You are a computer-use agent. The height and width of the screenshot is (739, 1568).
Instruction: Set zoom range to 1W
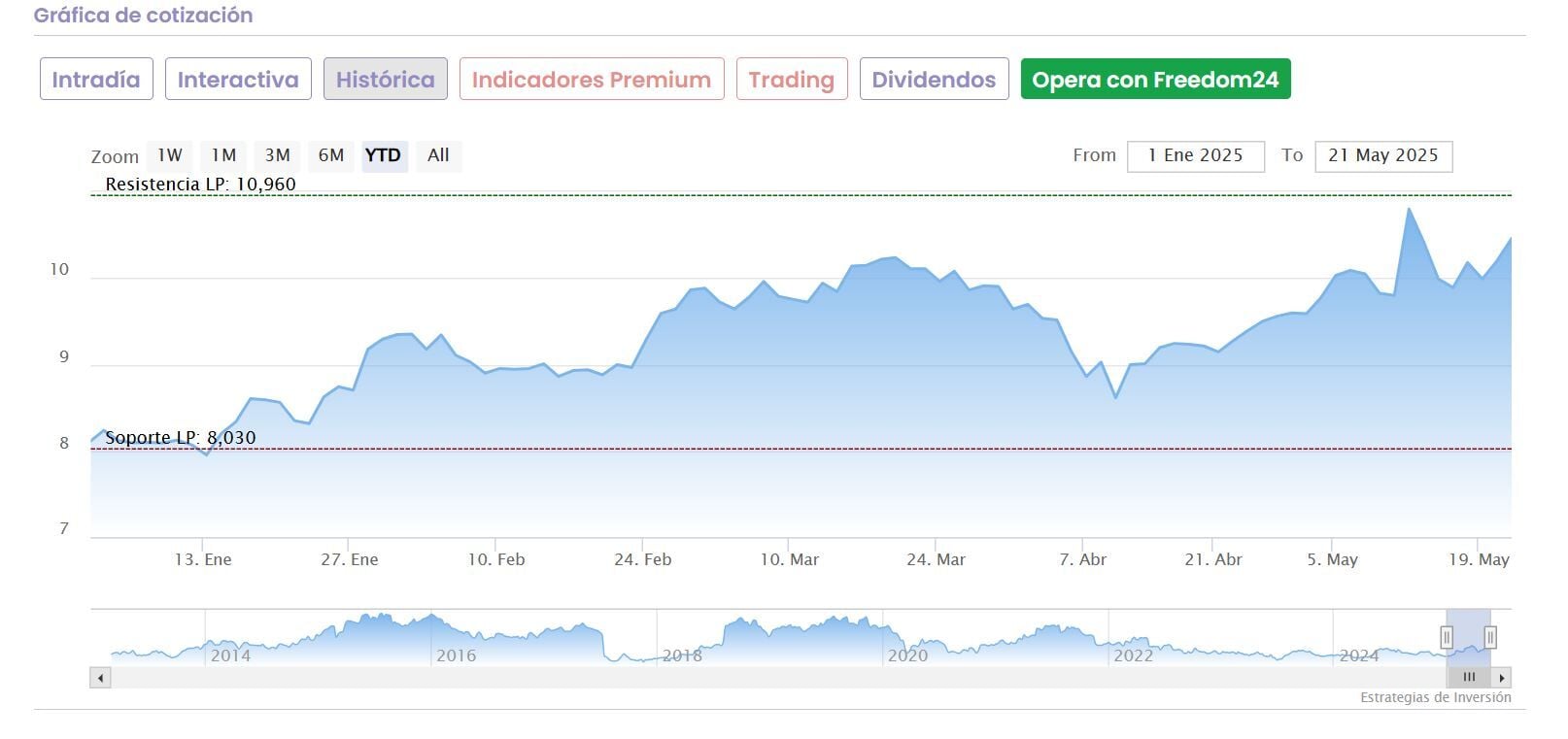click(x=170, y=155)
